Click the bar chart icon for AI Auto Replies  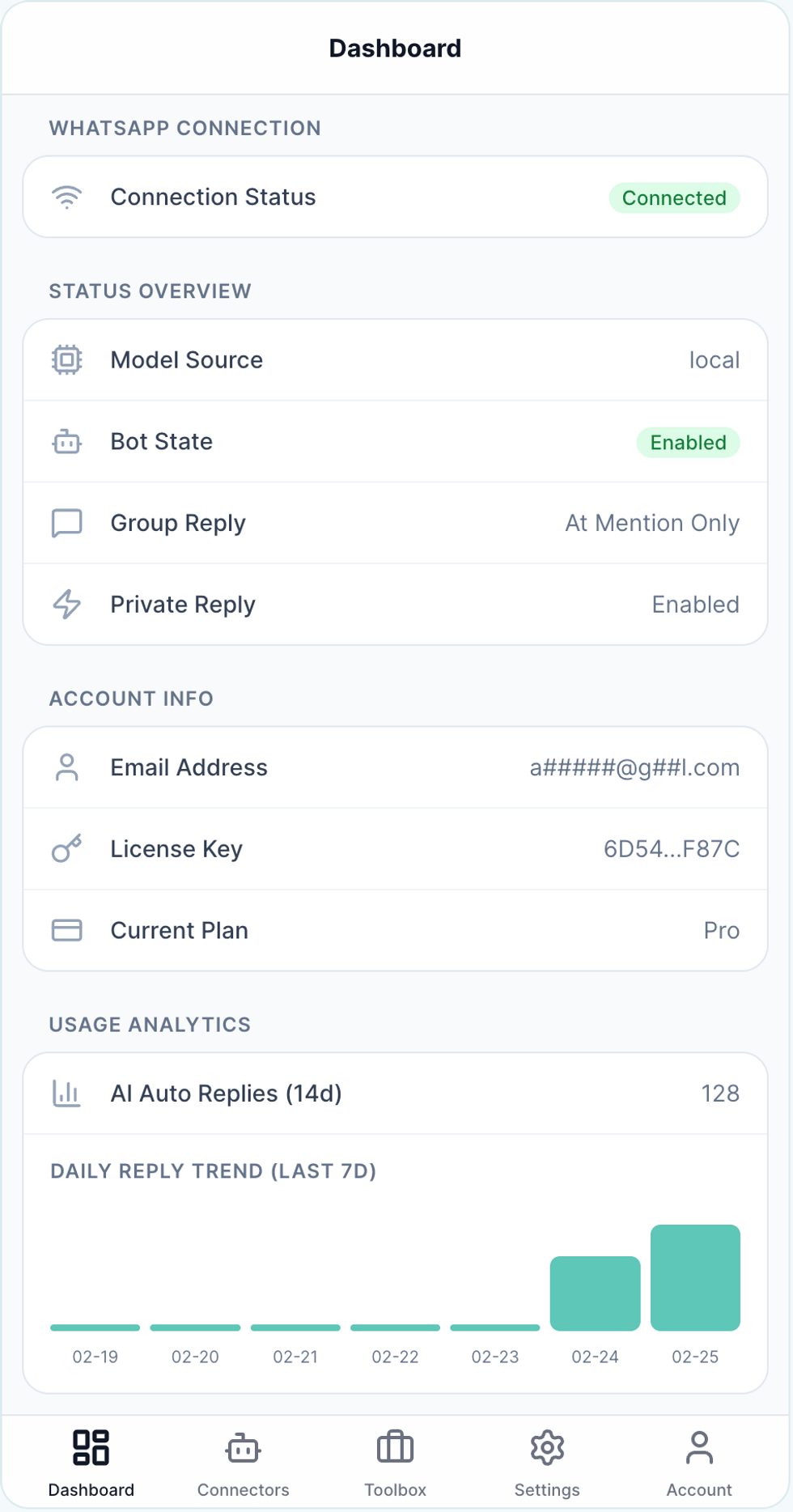tap(68, 1093)
